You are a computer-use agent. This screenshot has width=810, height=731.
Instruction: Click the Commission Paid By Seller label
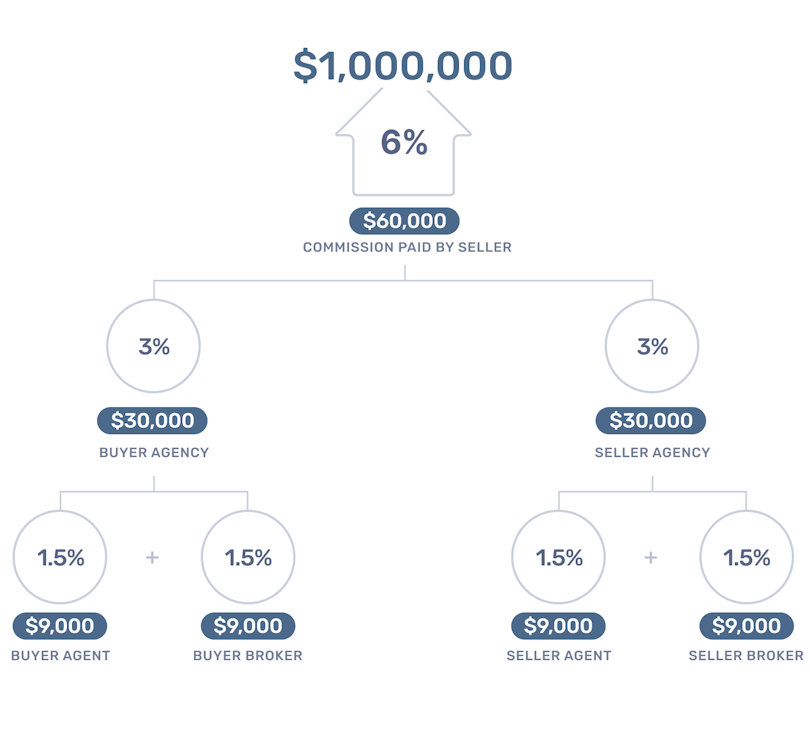407,247
